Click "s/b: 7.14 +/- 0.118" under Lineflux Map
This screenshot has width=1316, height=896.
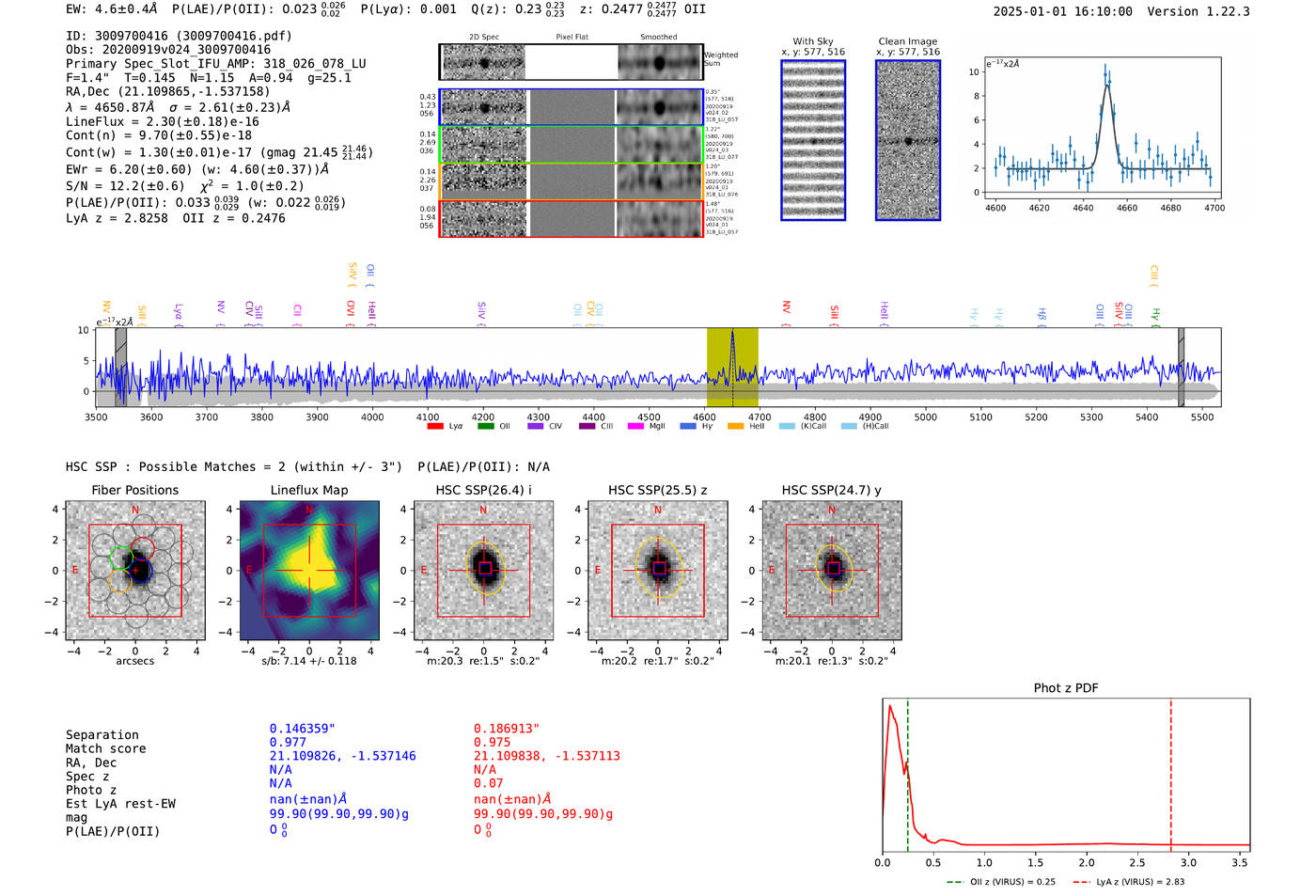(x=309, y=661)
